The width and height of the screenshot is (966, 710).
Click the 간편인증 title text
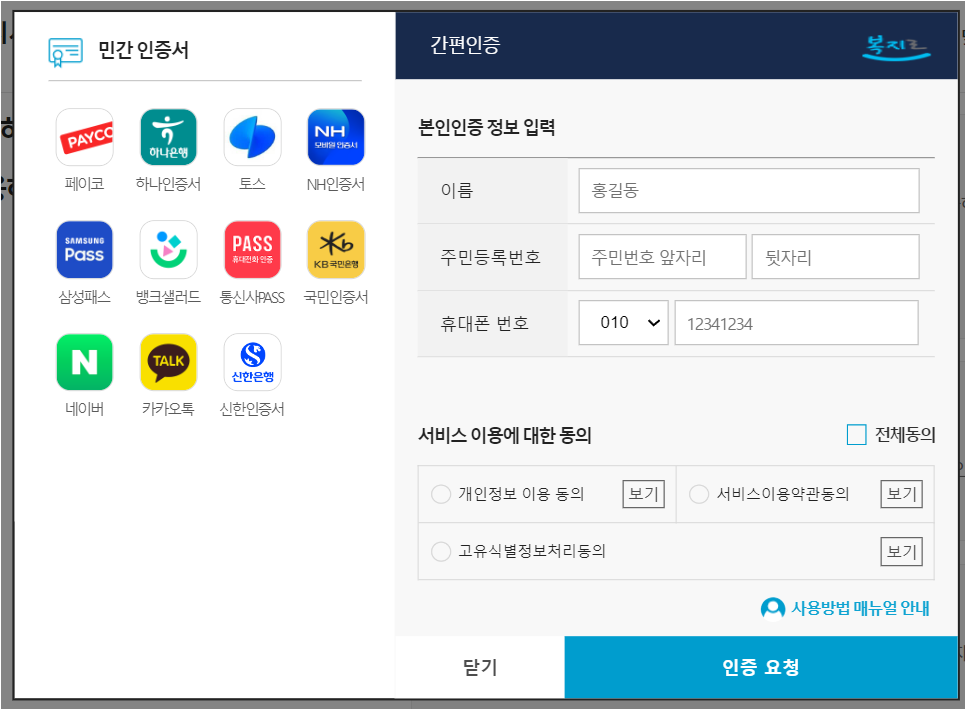[x=465, y=45]
